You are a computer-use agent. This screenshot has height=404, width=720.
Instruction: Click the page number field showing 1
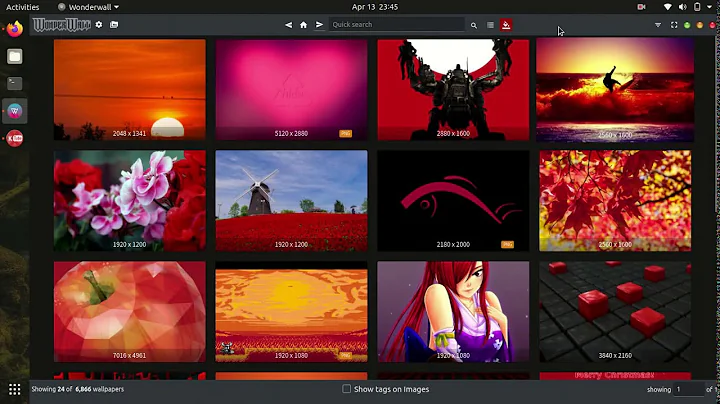tap(689, 389)
